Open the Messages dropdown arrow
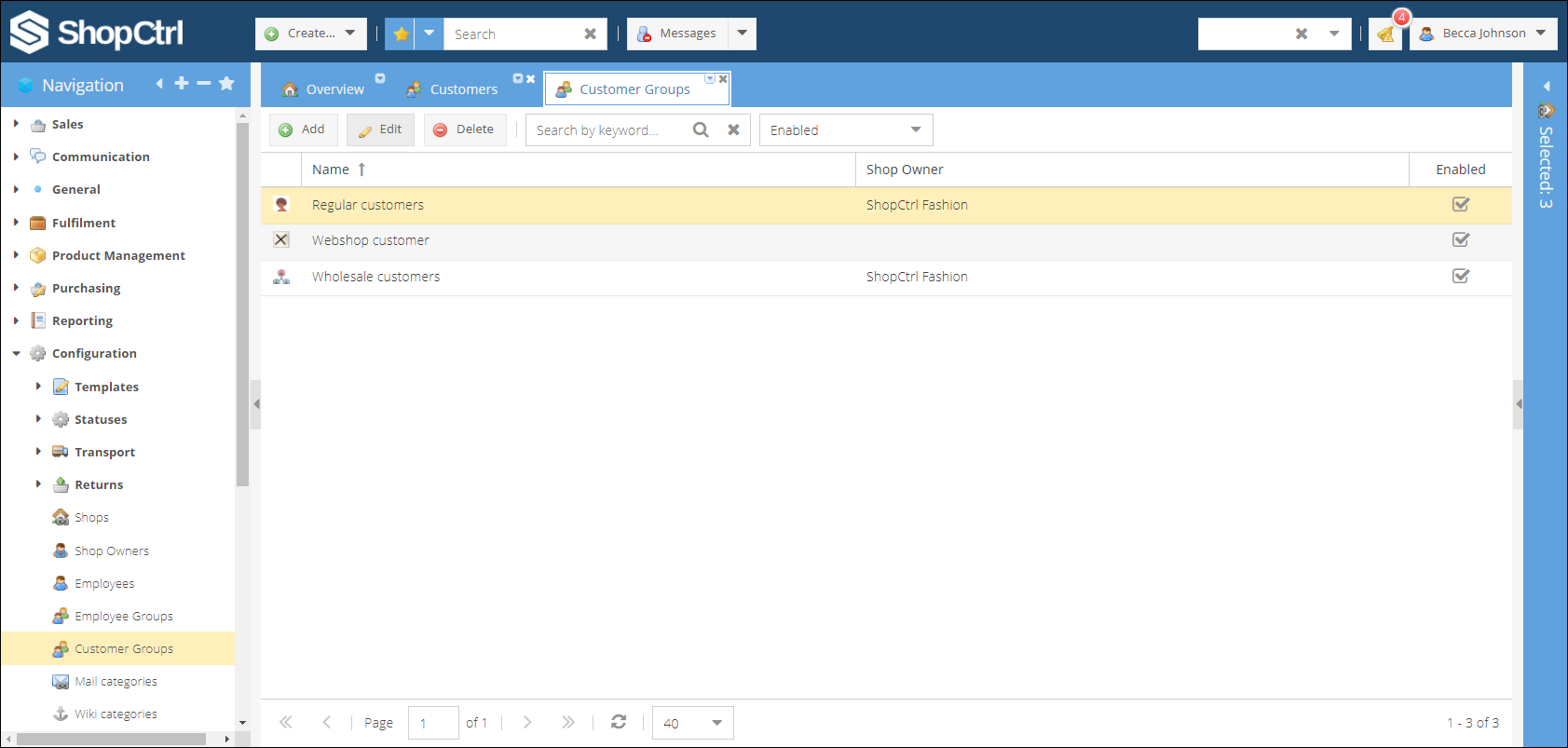Screen dimensions: 1568x748 [743, 34]
